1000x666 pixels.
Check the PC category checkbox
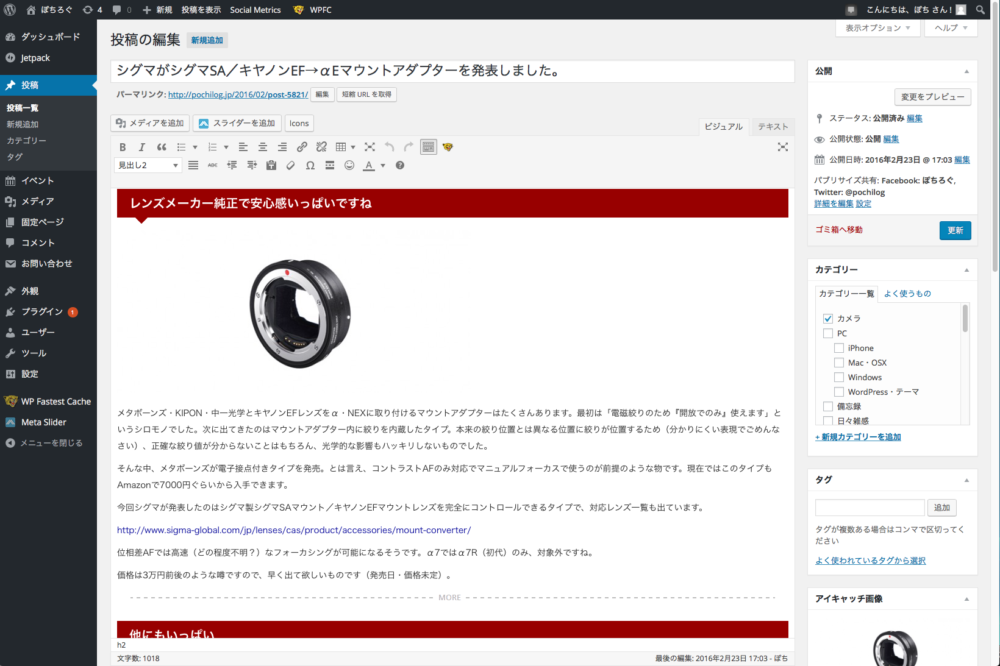pos(827,333)
